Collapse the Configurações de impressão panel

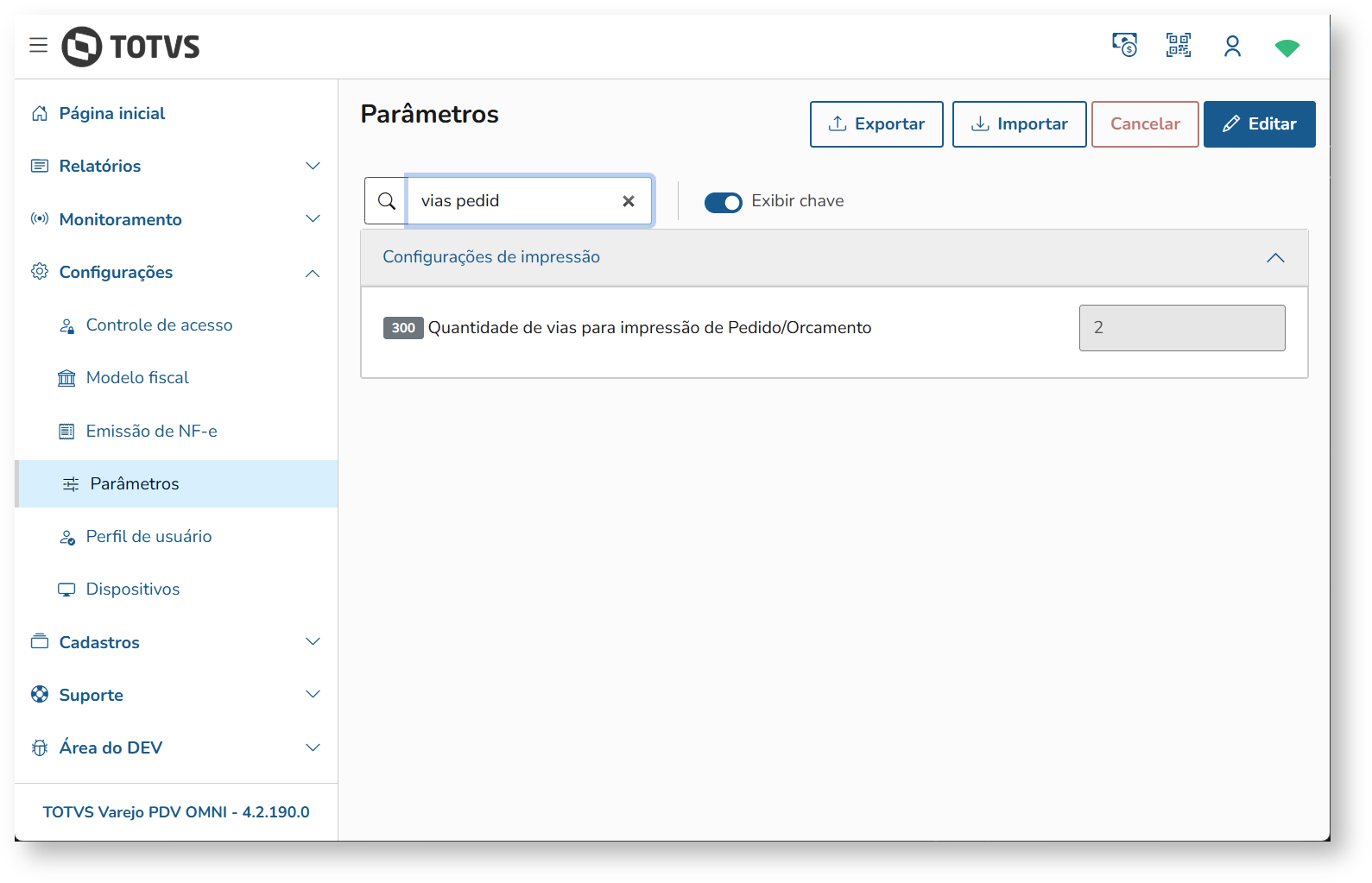1275,257
